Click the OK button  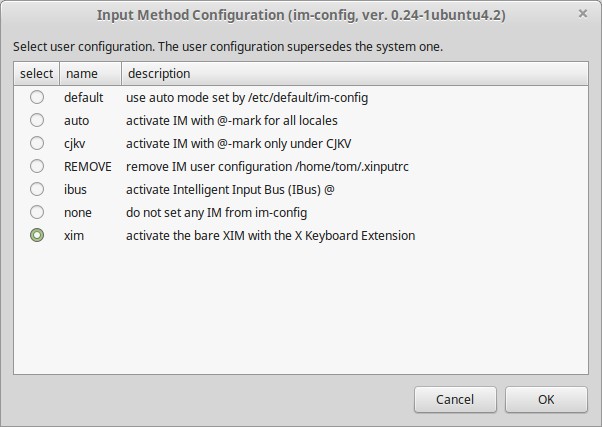point(546,399)
